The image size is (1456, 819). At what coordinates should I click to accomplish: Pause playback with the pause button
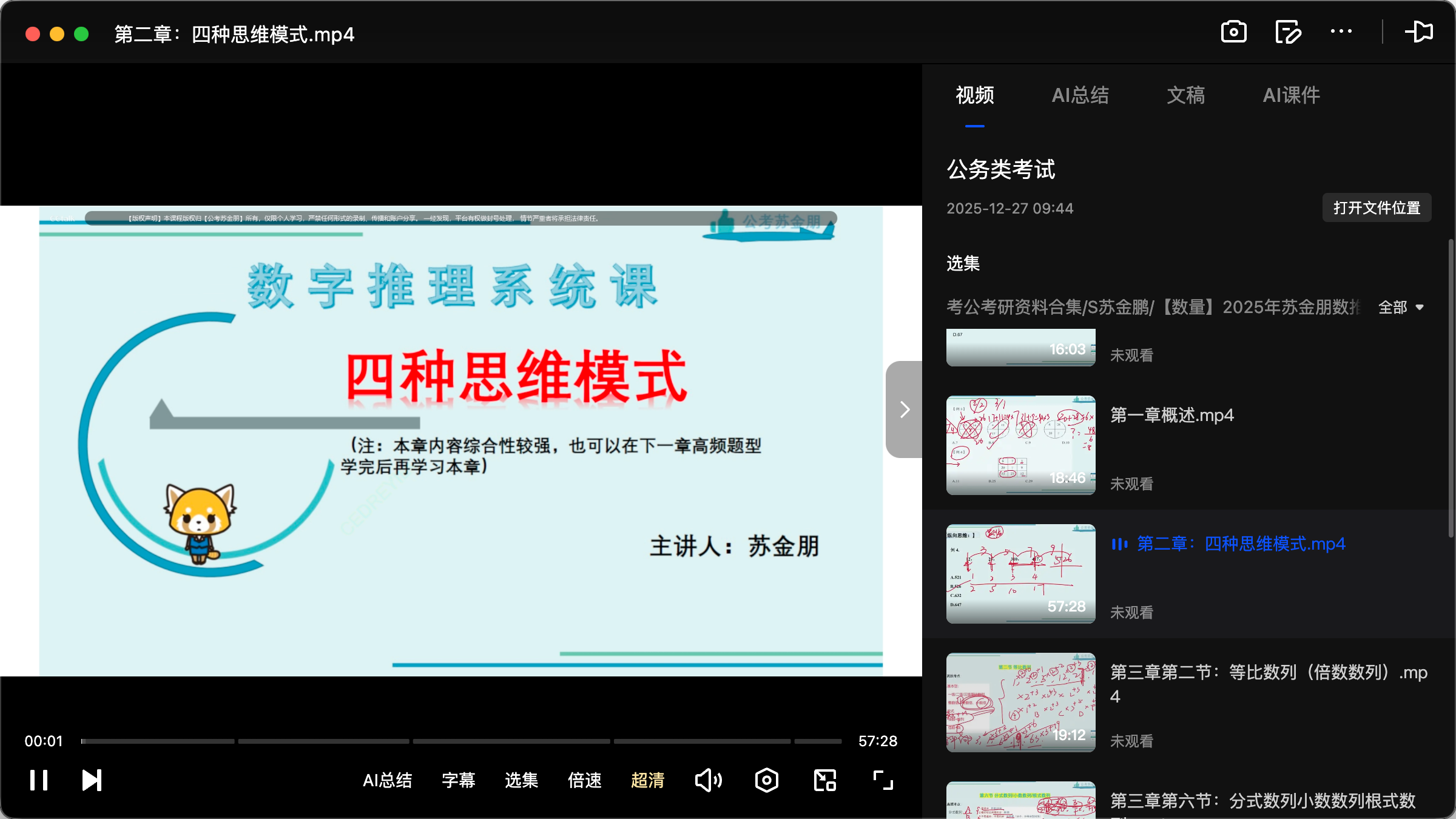click(x=38, y=780)
